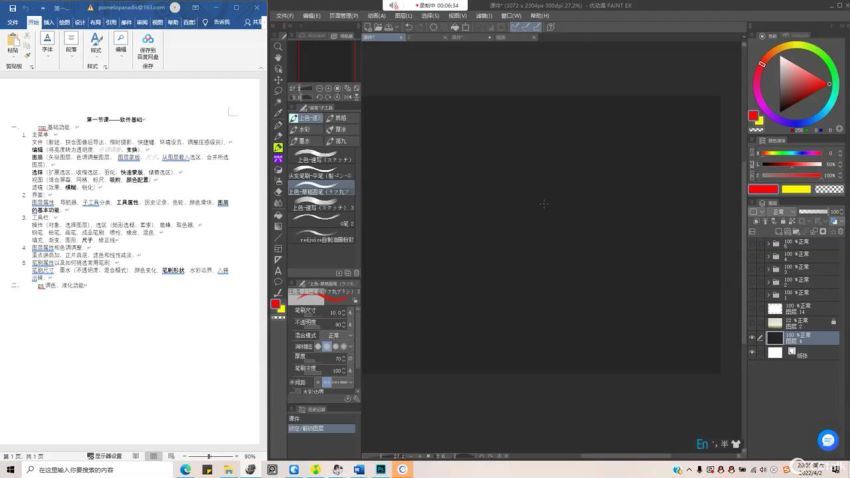Select fourth anti-aliasing circle option
Image resolution: width=850 pixels, height=478 pixels.
pyautogui.click(x=344, y=346)
